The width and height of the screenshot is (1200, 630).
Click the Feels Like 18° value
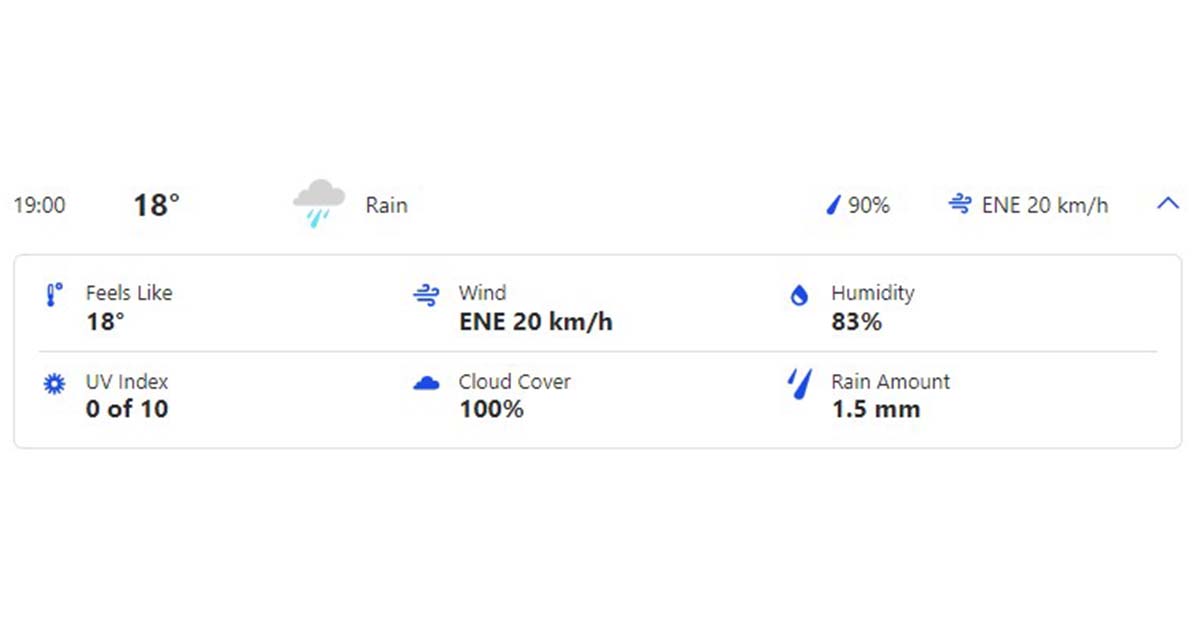tap(105, 322)
